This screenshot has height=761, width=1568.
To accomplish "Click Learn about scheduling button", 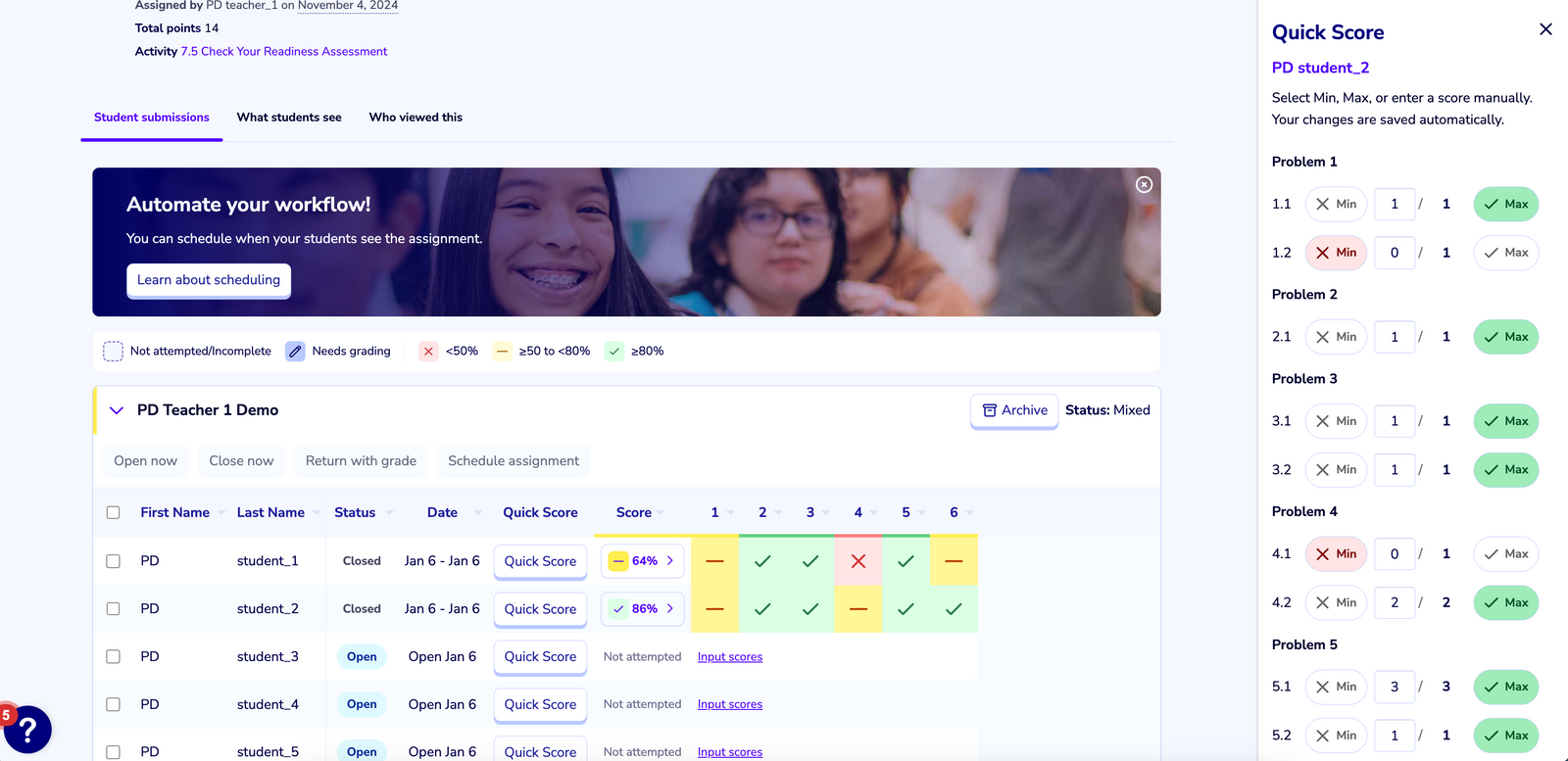I will pos(209,280).
